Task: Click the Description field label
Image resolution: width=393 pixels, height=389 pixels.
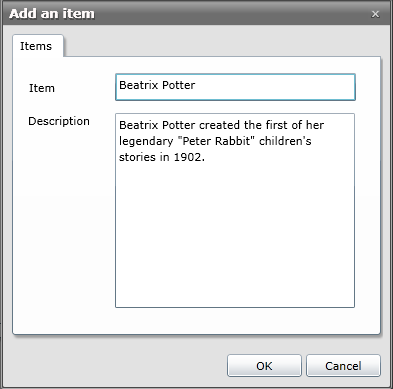Action: [x=59, y=121]
